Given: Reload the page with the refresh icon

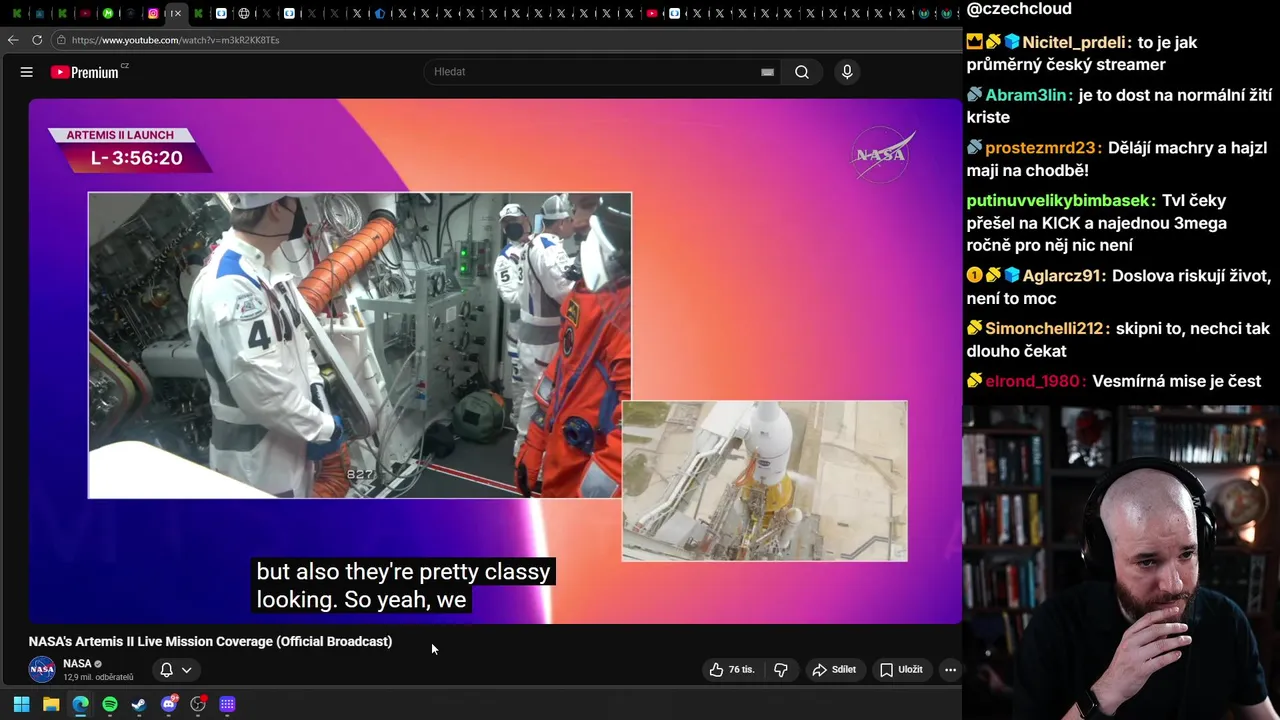Looking at the screenshot, I should point(37,40).
